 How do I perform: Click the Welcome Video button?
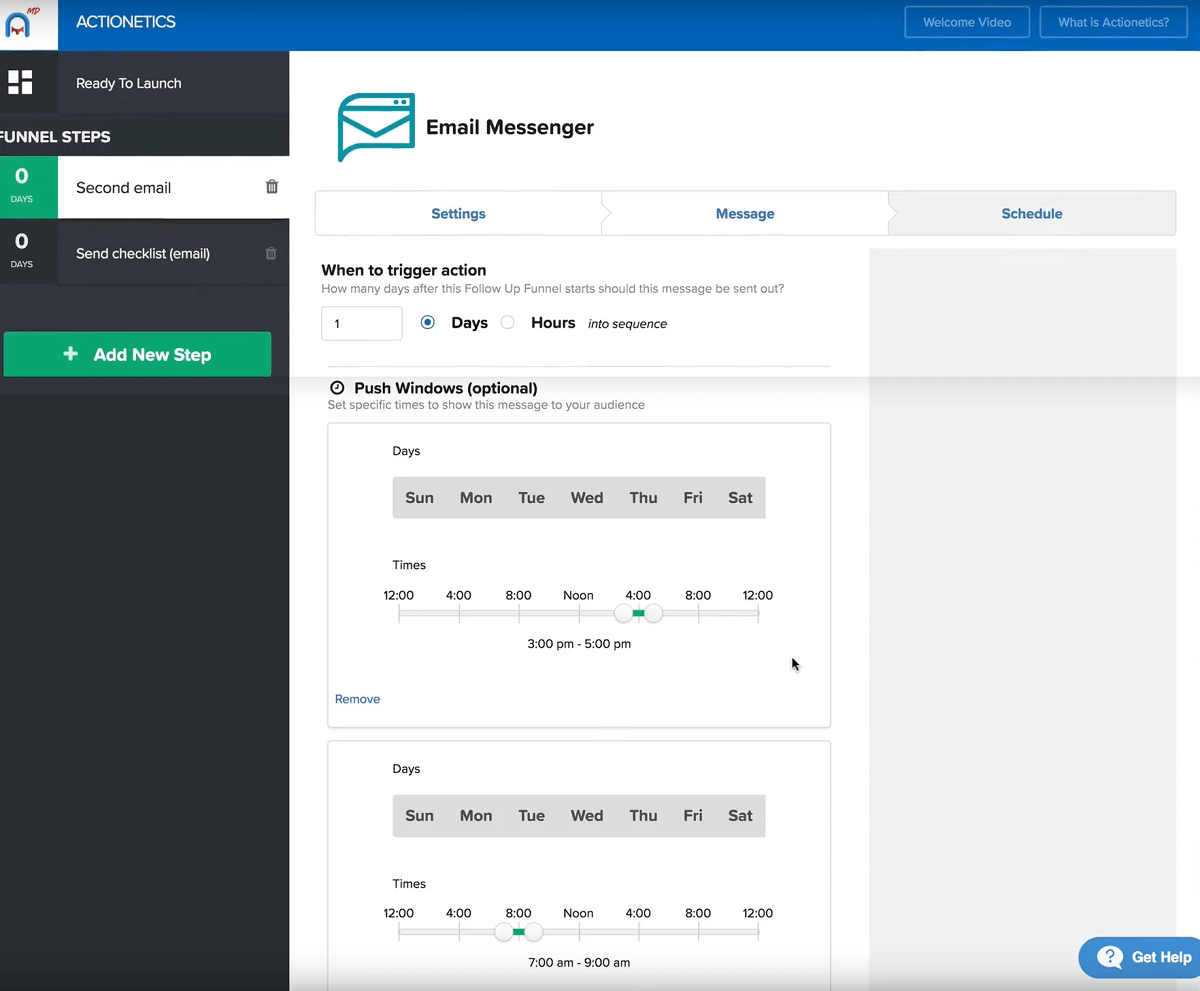point(967,22)
